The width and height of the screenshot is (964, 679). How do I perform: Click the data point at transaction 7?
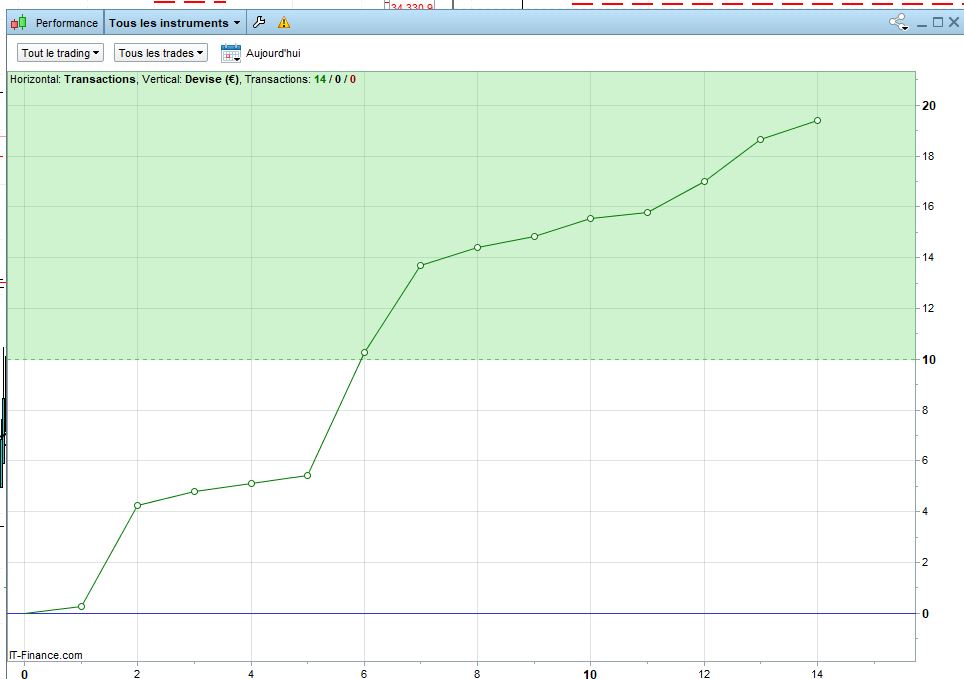tap(421, 266)
